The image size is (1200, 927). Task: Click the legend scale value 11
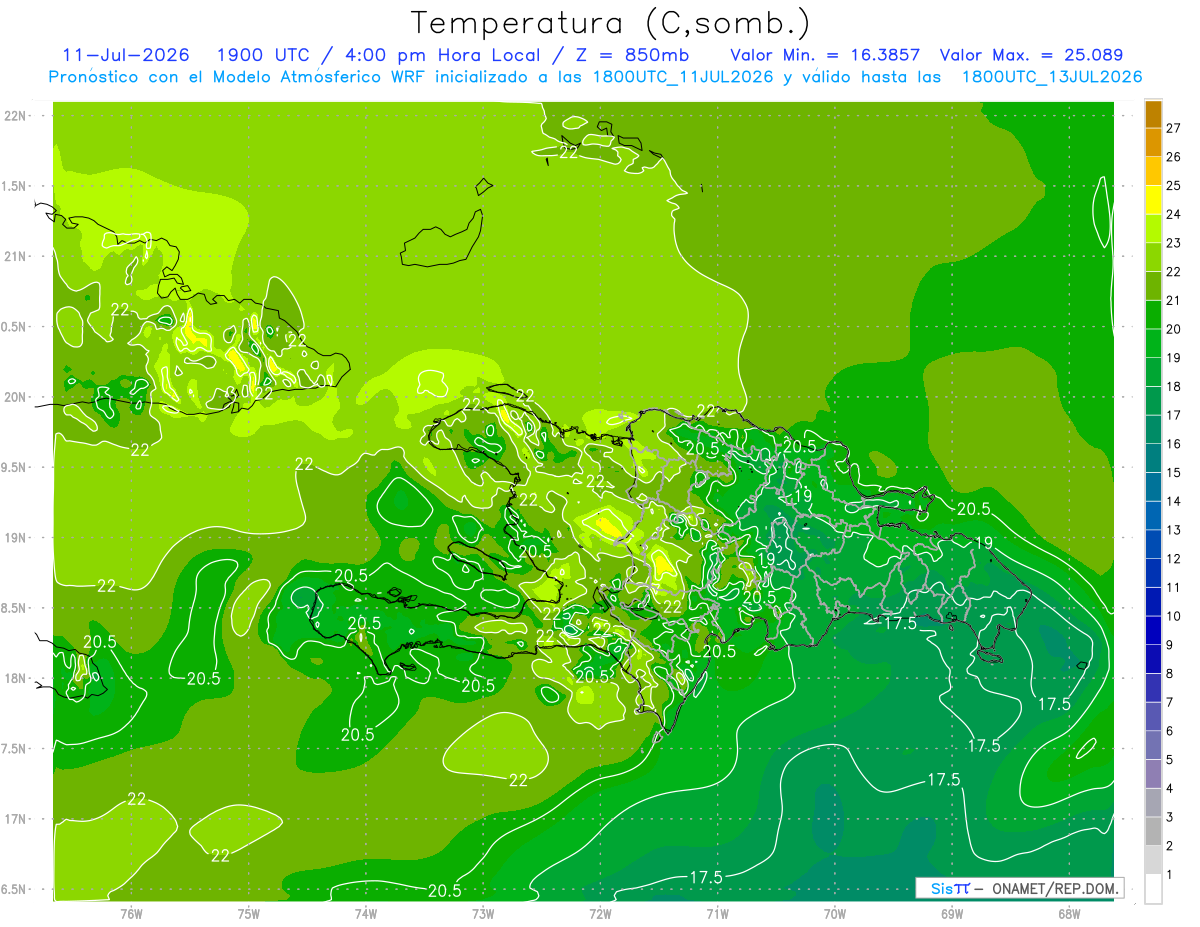point(1173,587)
